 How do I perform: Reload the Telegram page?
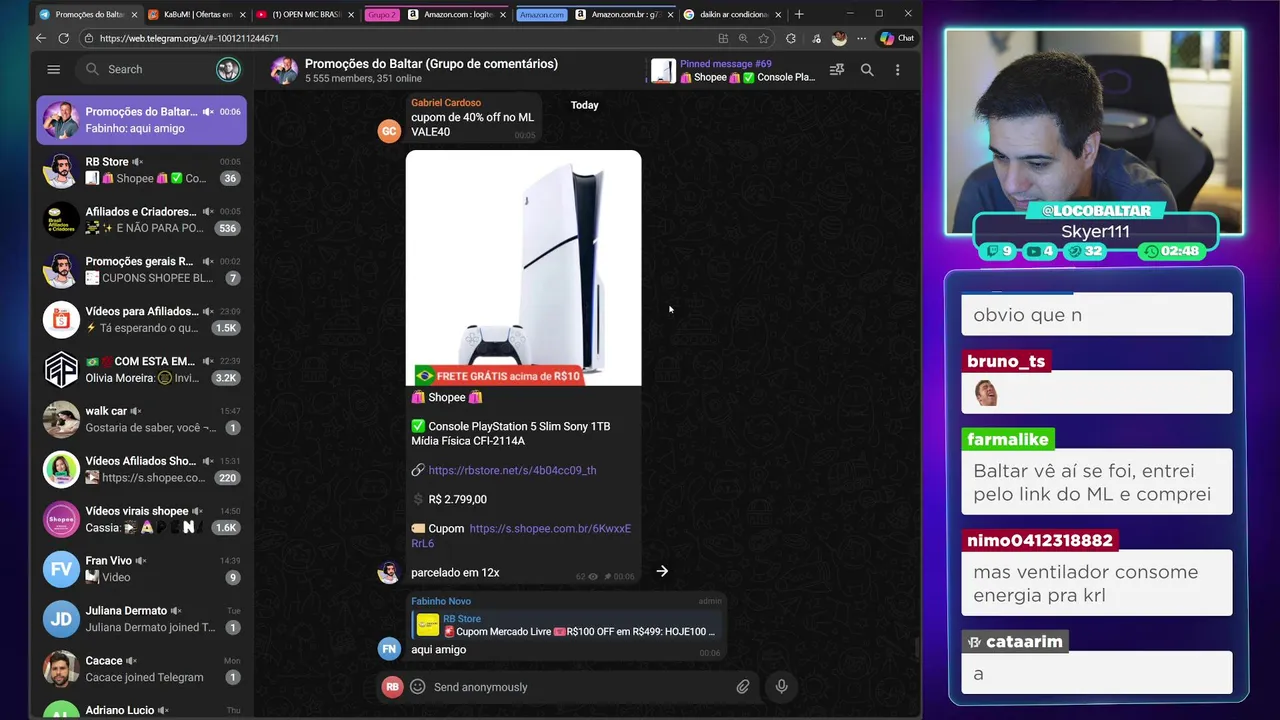pos(64,38)
